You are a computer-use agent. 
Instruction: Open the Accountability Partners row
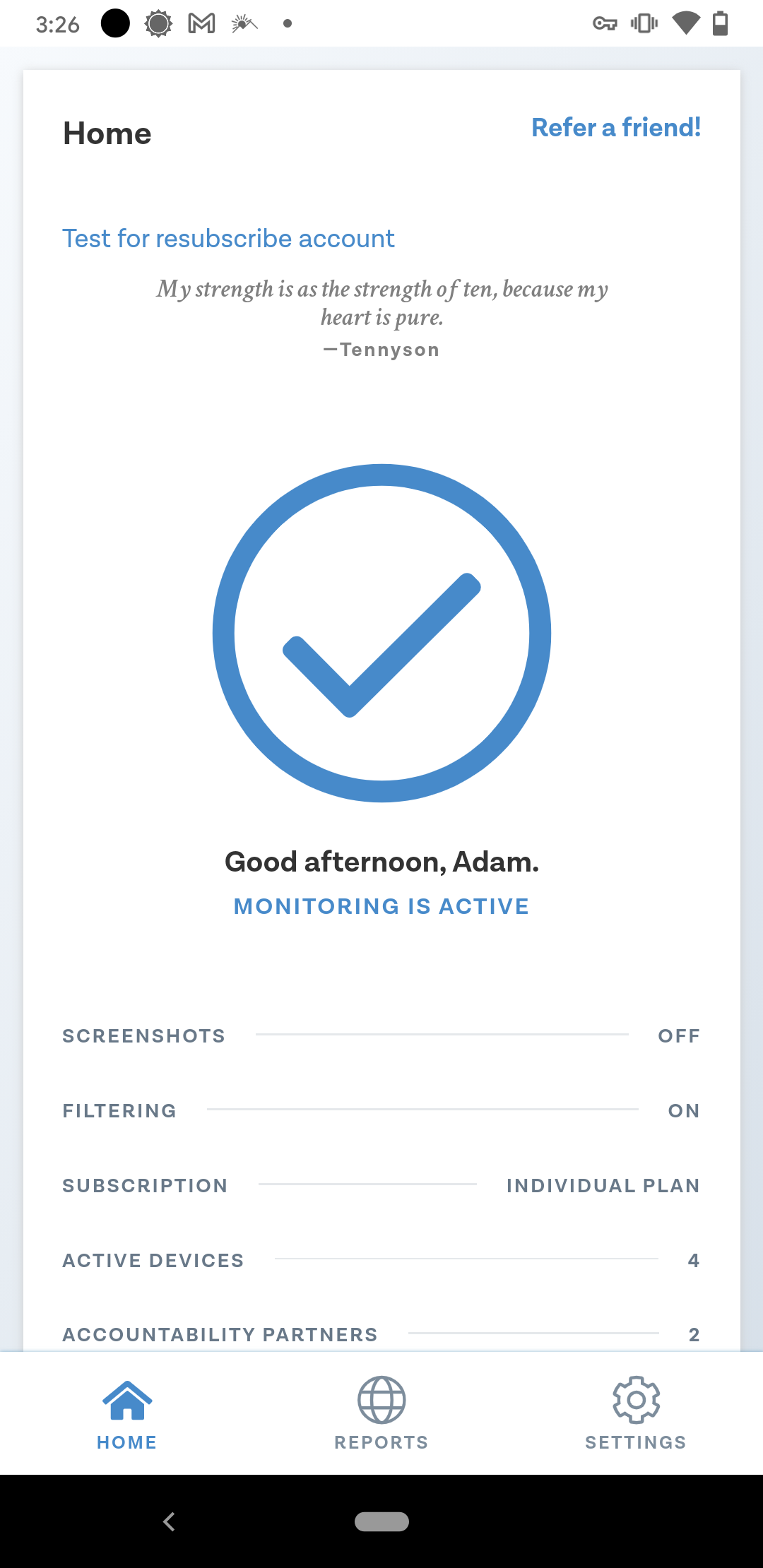(381, 1334)
